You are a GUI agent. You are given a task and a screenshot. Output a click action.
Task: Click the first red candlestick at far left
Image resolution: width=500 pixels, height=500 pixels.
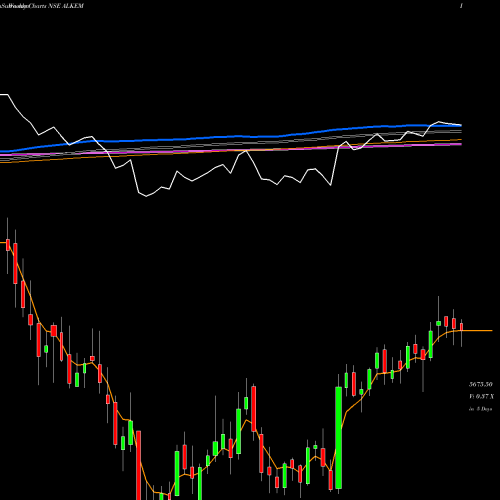coord(8,245)
